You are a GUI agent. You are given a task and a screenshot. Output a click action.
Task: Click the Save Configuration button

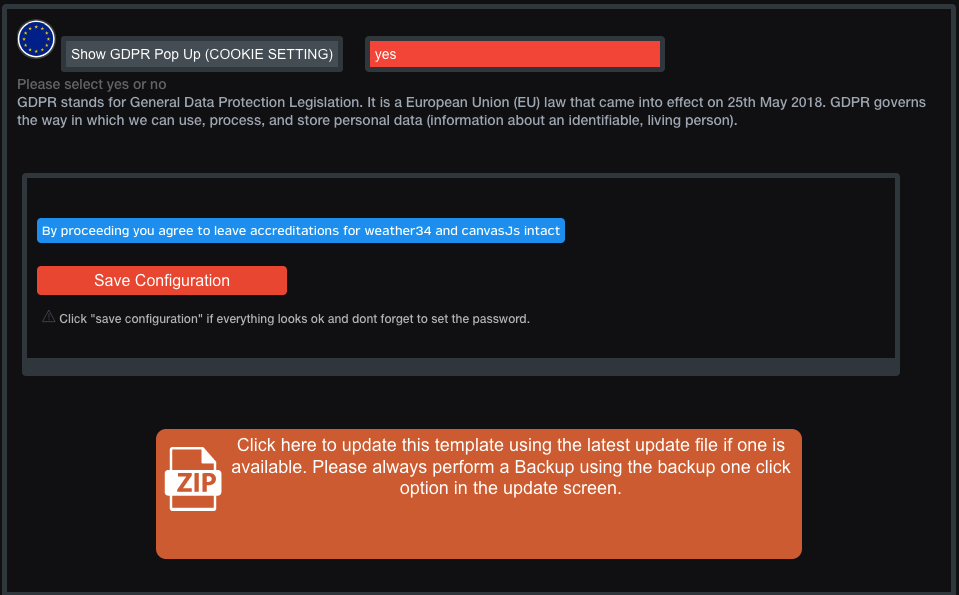pyautogui.click(x=161, y=280)
